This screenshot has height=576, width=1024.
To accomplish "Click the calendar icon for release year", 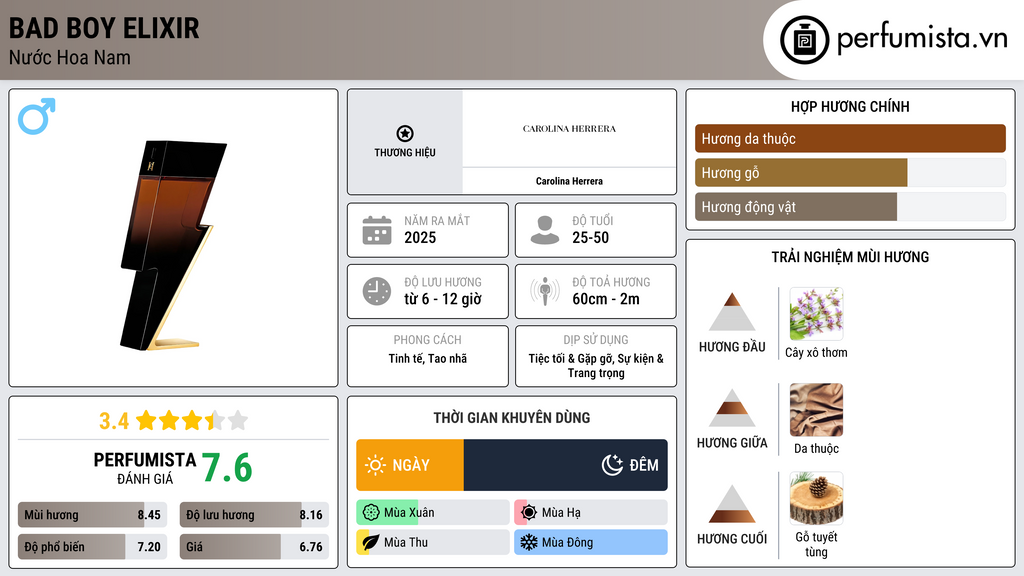I will pos(377,230).
